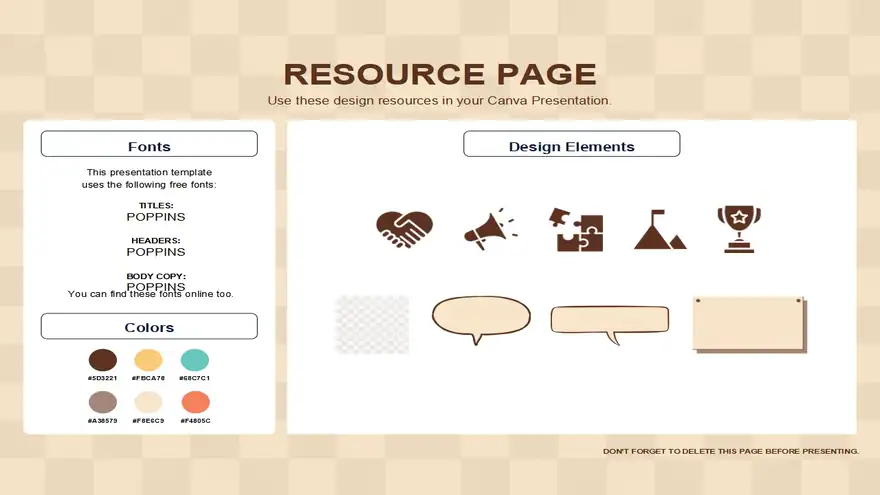Select the 'DON'T FORGET TO DELETE THIS PAGE' note
Screen dimensions: 880x495
(731, 451)
